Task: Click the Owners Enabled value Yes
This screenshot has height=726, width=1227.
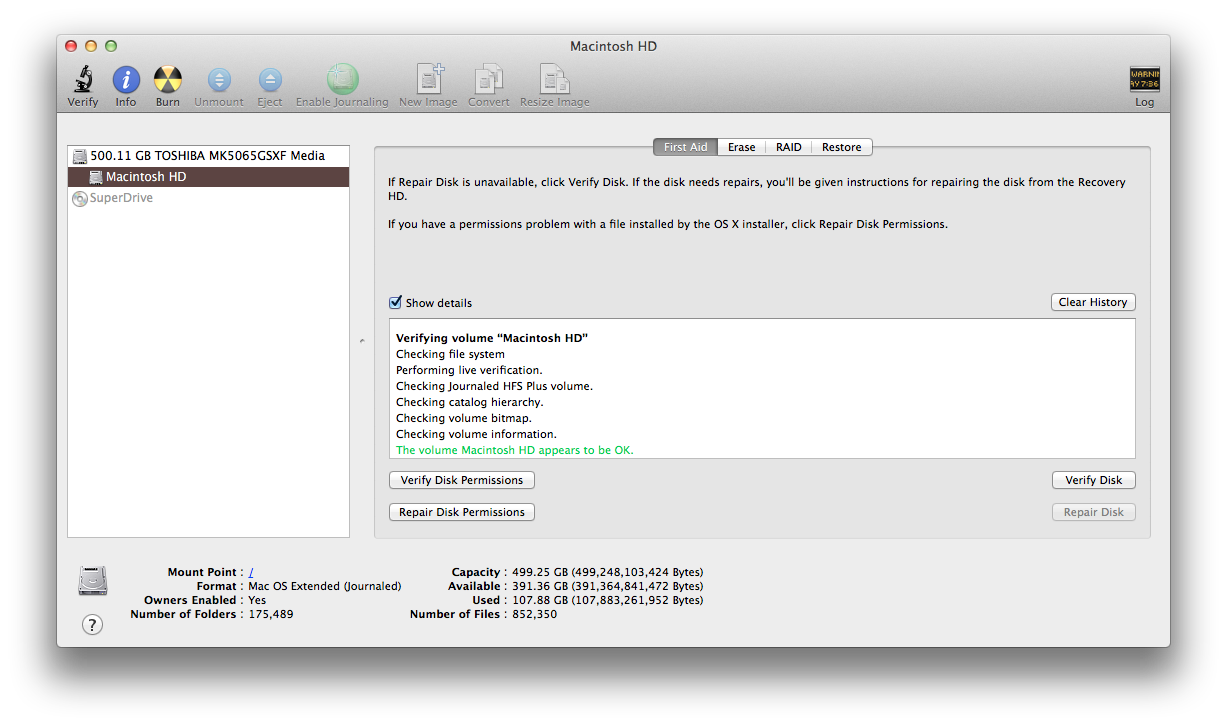Action: (257, 600)
